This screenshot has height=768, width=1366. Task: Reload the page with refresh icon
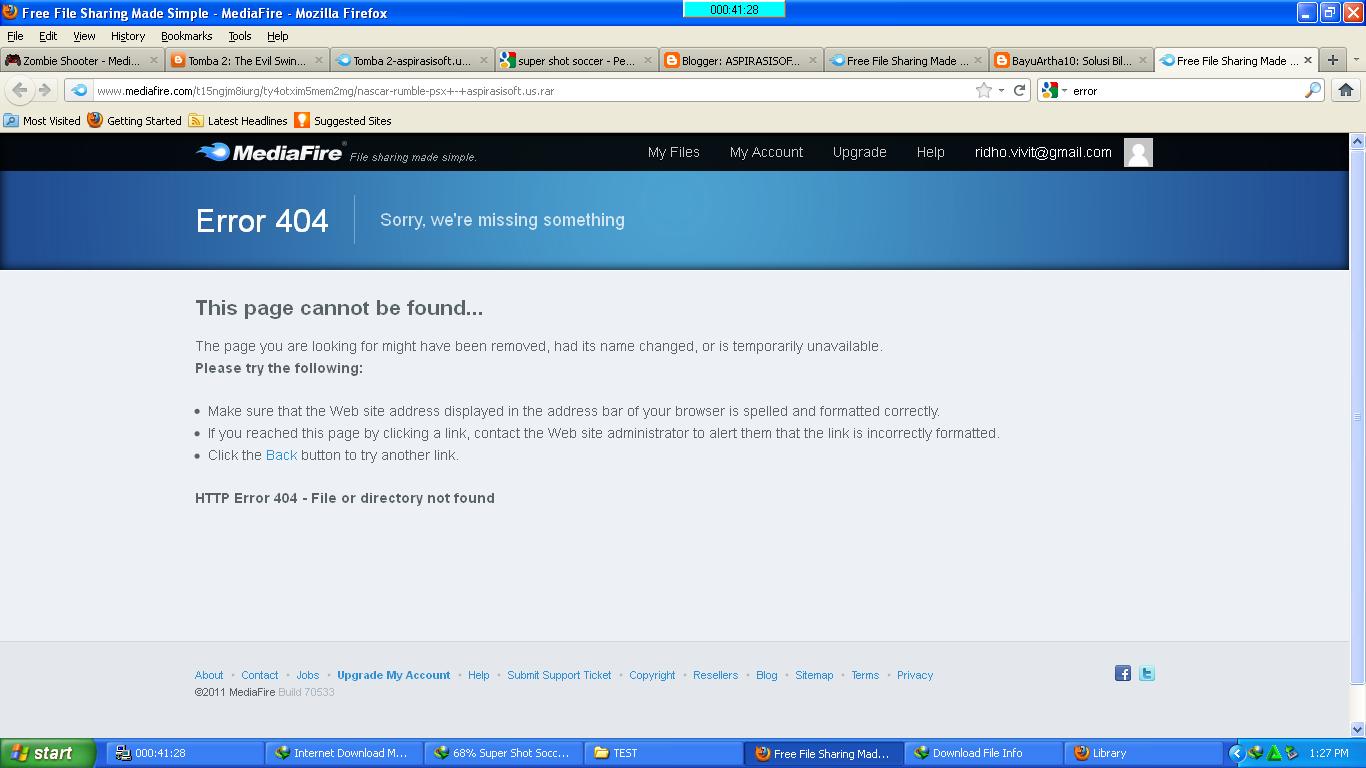pyautogui.click(x=1019, y=90)
